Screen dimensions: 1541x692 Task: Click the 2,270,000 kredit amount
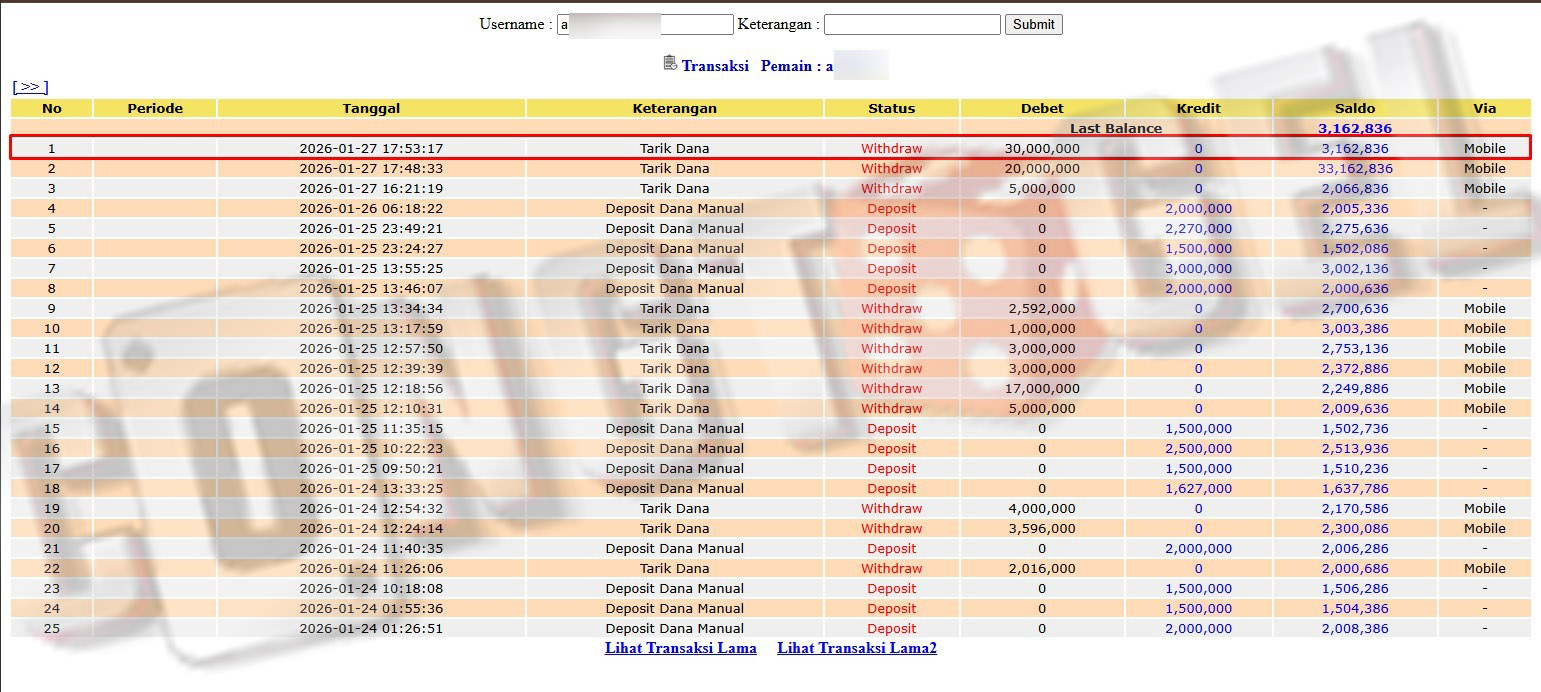point(1198,228)
